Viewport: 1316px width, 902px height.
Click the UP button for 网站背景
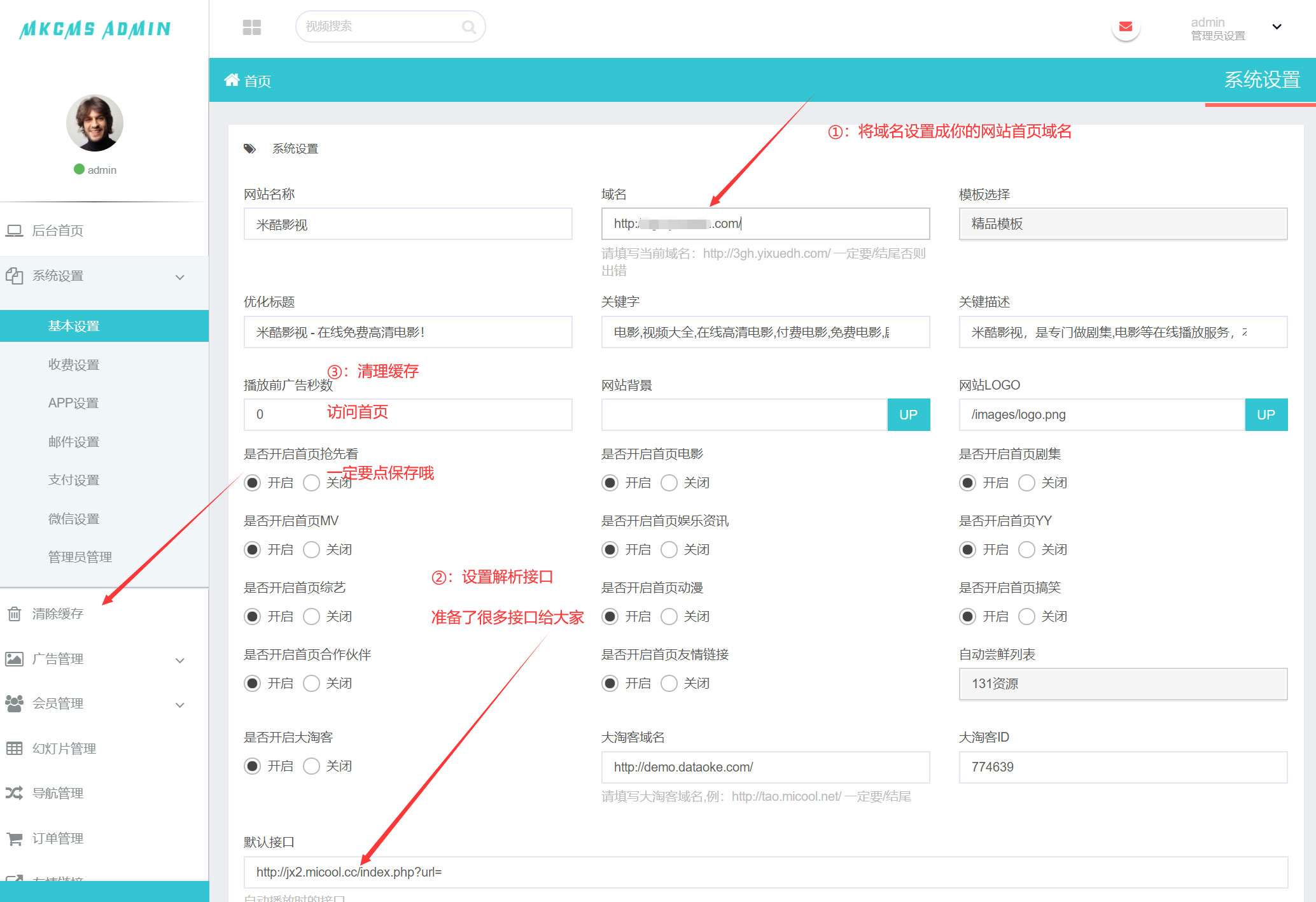908,415
